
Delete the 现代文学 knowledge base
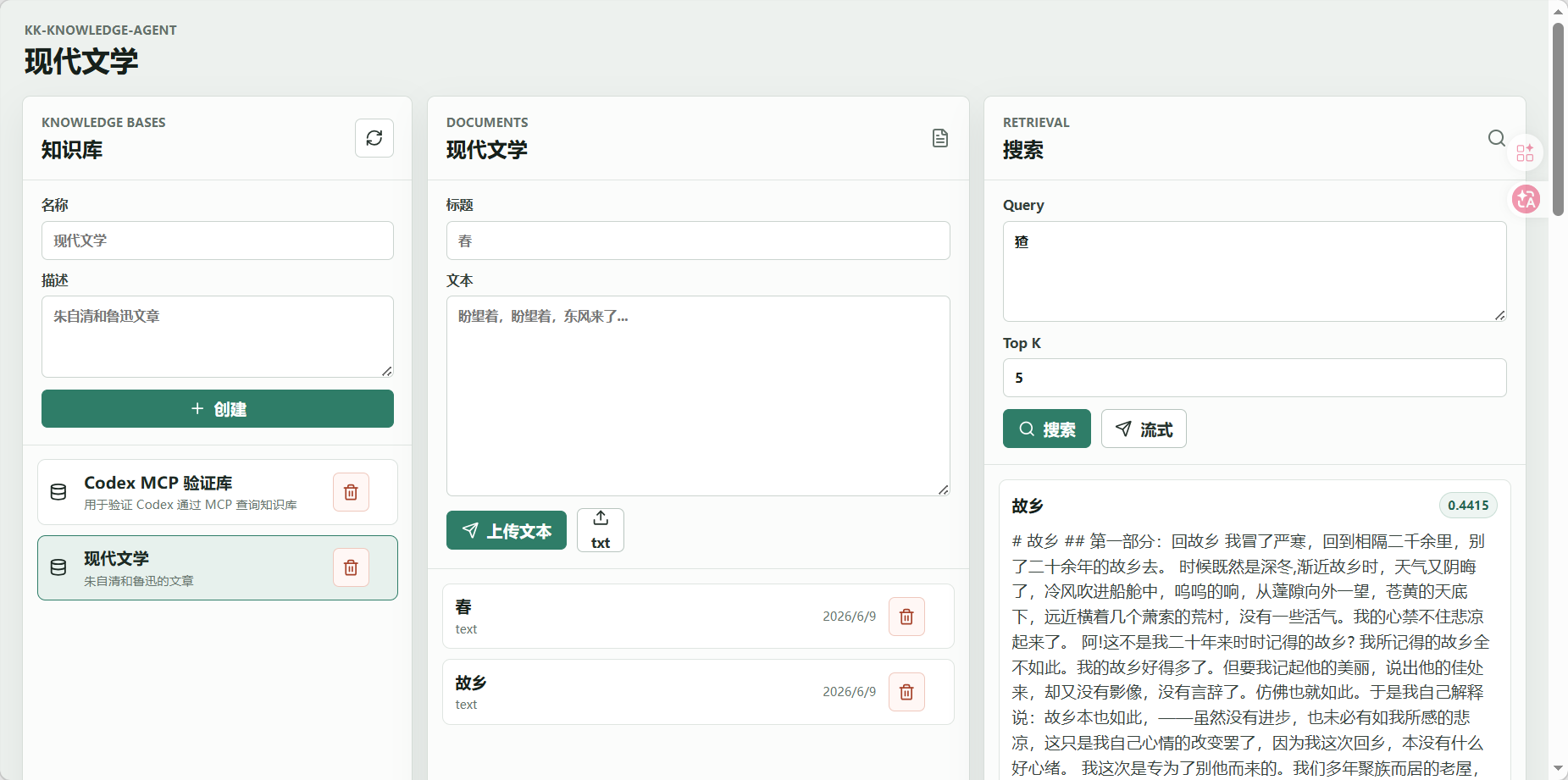pos(351,567)
